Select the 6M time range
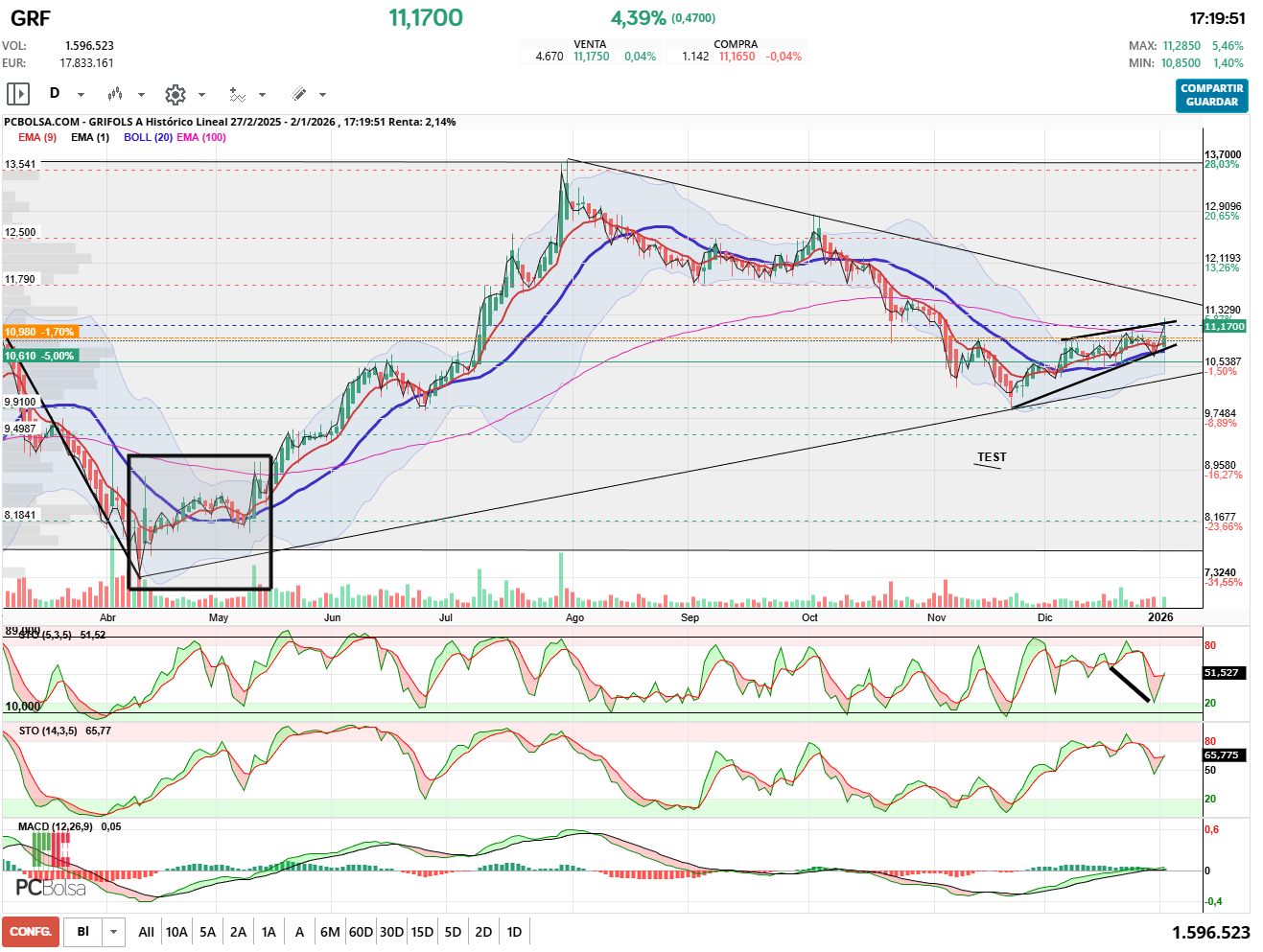Viewport: 1263px width, 952px height. 330,932
